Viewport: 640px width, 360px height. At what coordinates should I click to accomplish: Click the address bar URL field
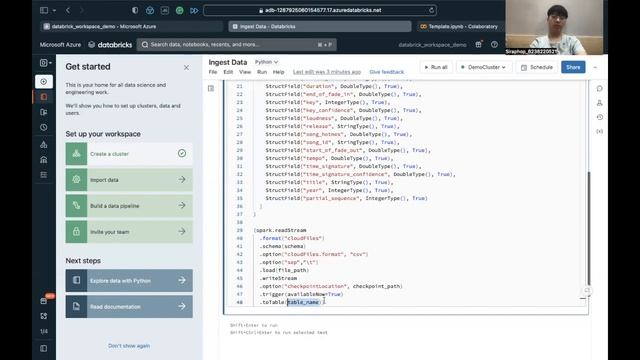point(320,10)
